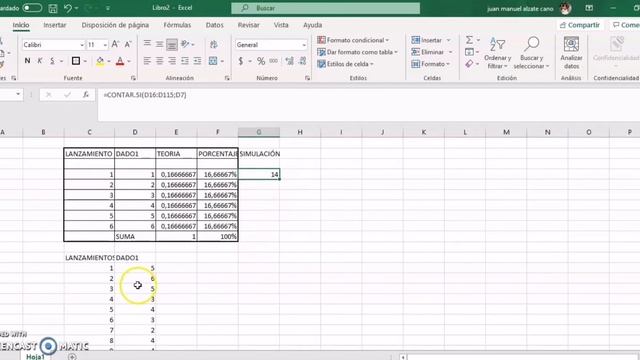Align text to middle icon
Image resolution: width=640 pixels, height=360 pixels.
160,44
